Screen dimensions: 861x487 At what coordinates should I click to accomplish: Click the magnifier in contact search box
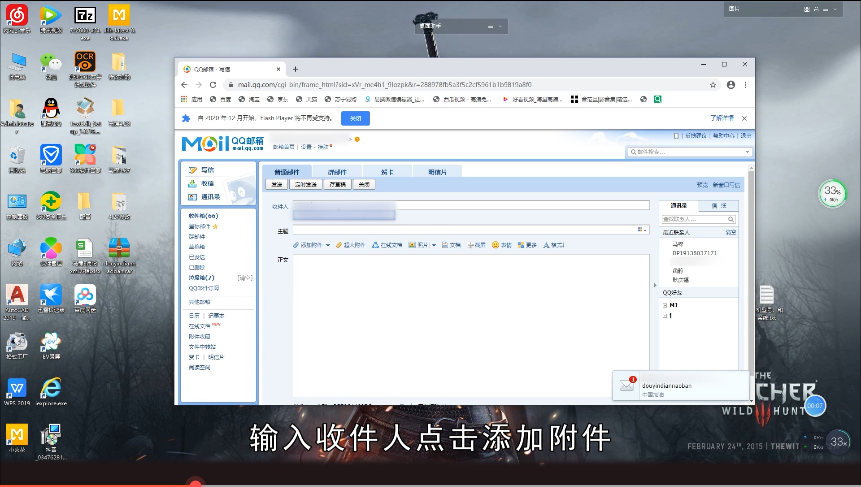coord(731,219)
